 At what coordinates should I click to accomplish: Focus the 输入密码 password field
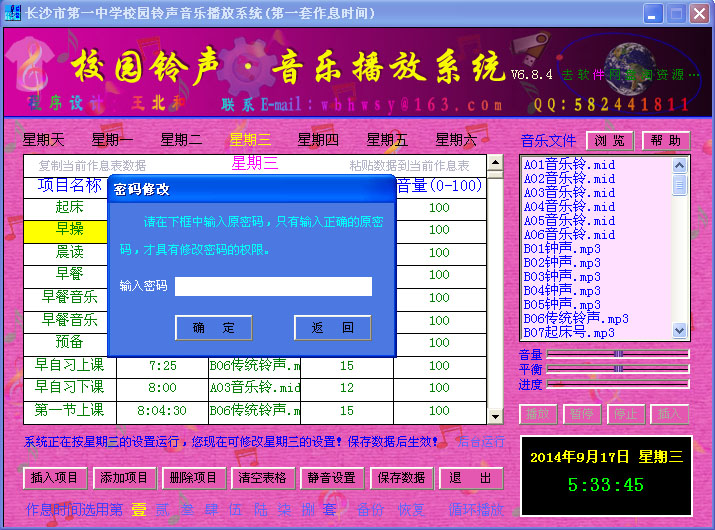[x=273, y=286]
